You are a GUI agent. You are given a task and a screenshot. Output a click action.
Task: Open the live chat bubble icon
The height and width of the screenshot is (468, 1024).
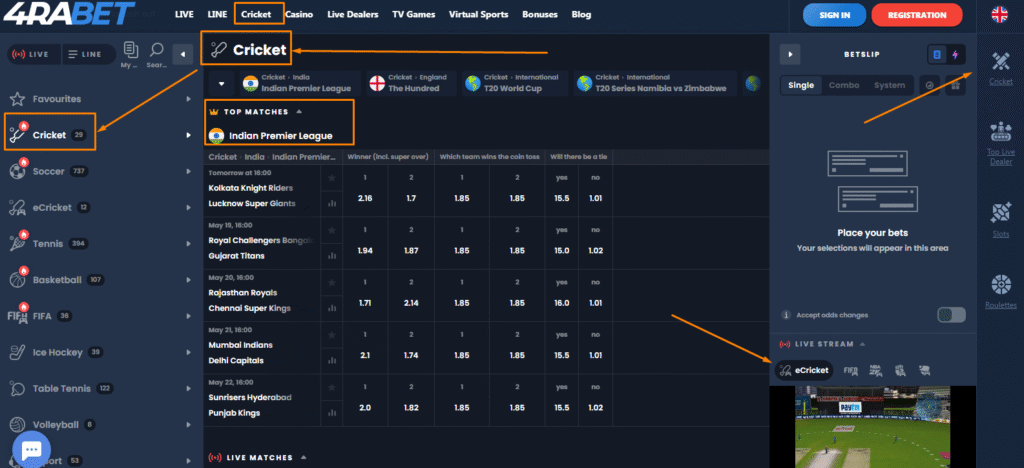(31, 449)
